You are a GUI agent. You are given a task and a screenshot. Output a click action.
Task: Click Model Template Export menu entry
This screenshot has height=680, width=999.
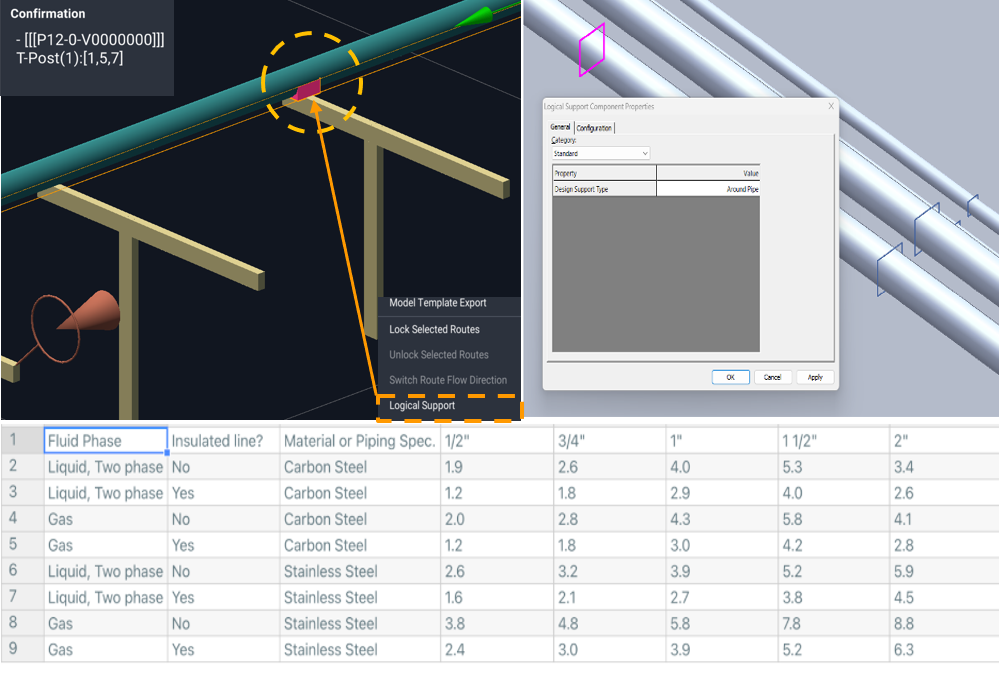pyautogui.click(x=438, y=303)
